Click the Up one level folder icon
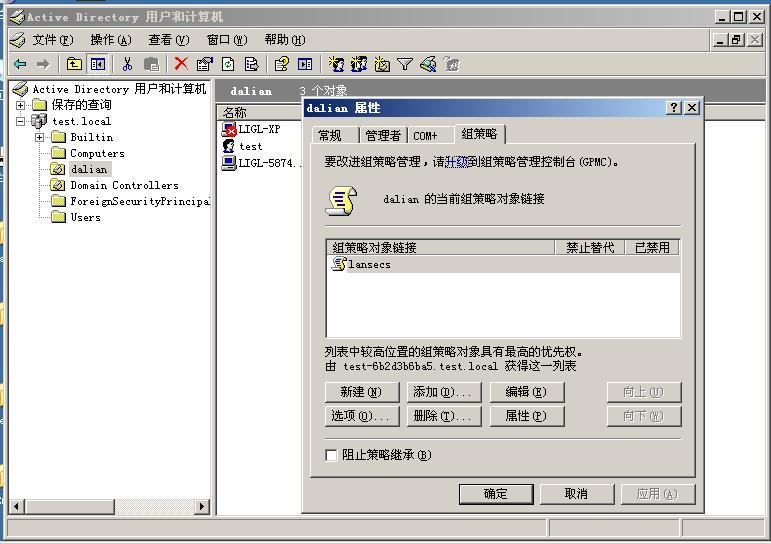 74,64
